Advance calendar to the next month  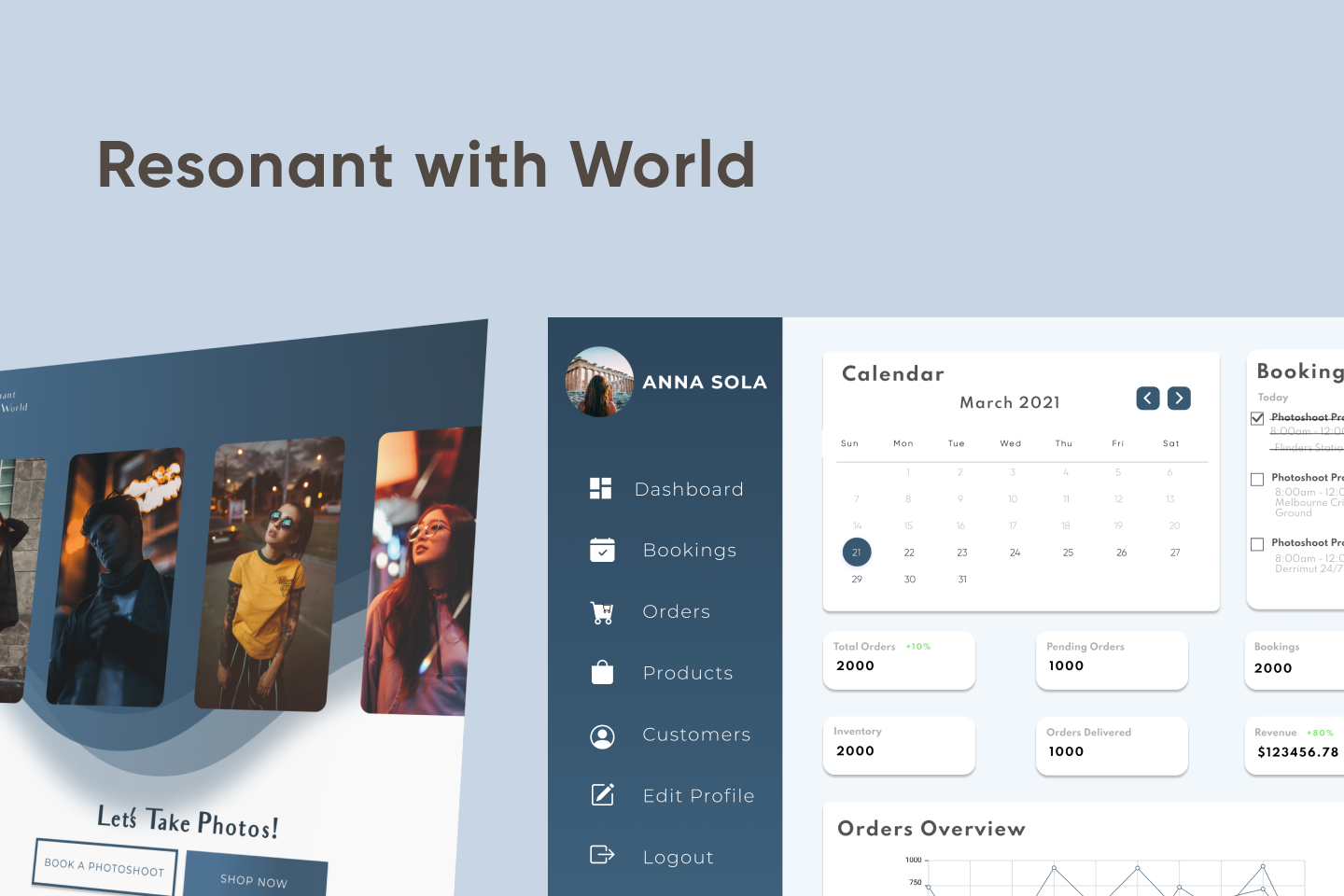(1179, 399)
